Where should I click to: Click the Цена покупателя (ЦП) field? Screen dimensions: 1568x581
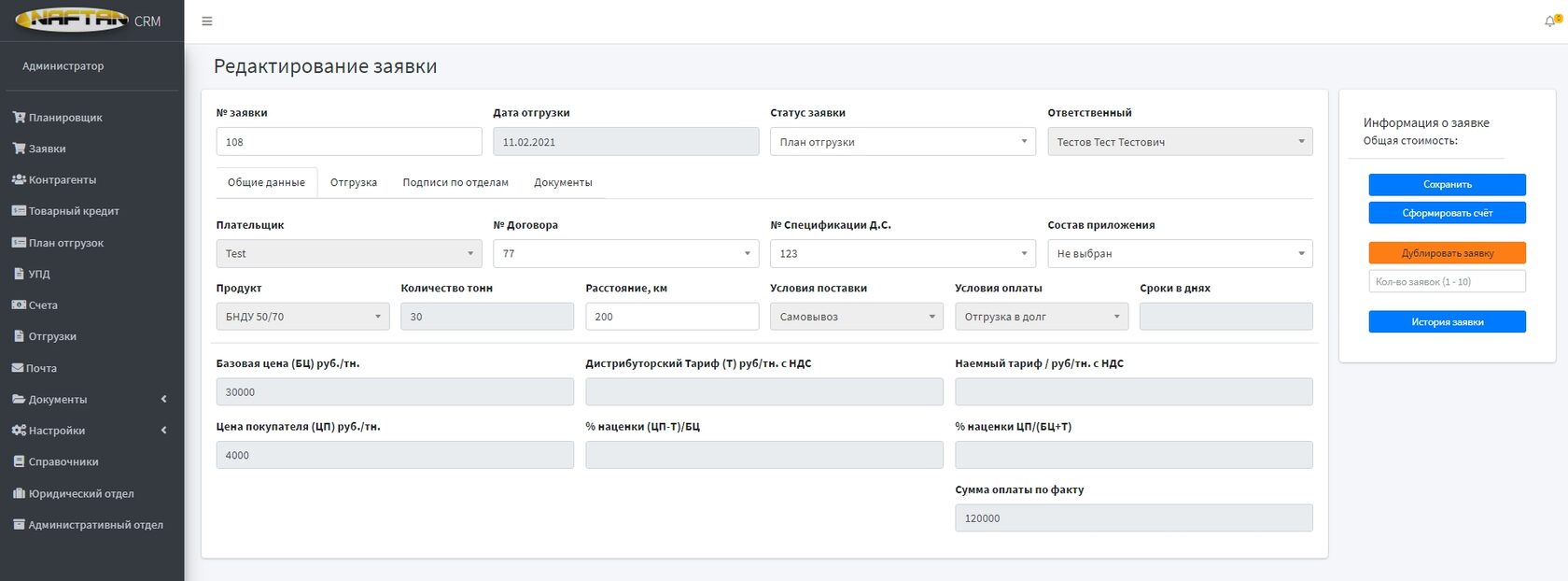click(x=395, y=455)
